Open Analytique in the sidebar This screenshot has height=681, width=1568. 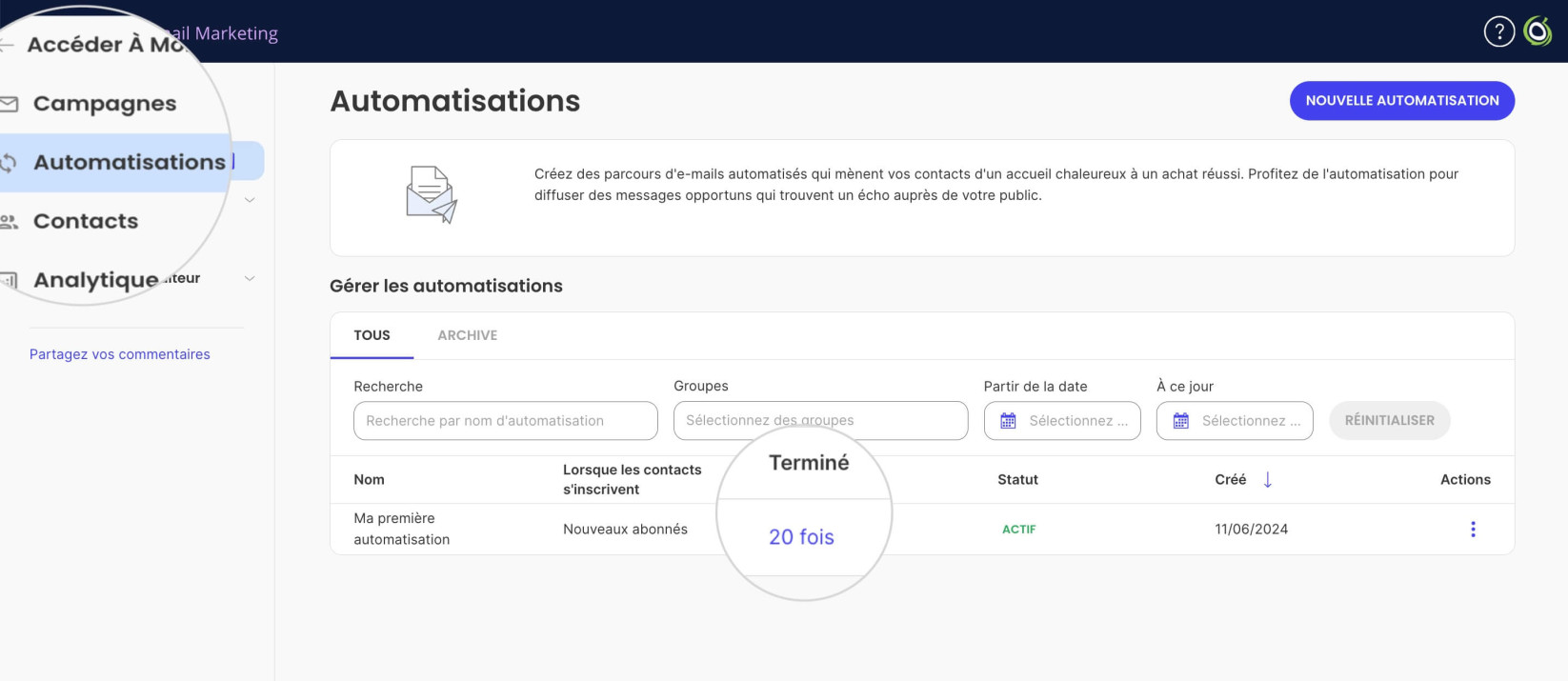[96, 280]
